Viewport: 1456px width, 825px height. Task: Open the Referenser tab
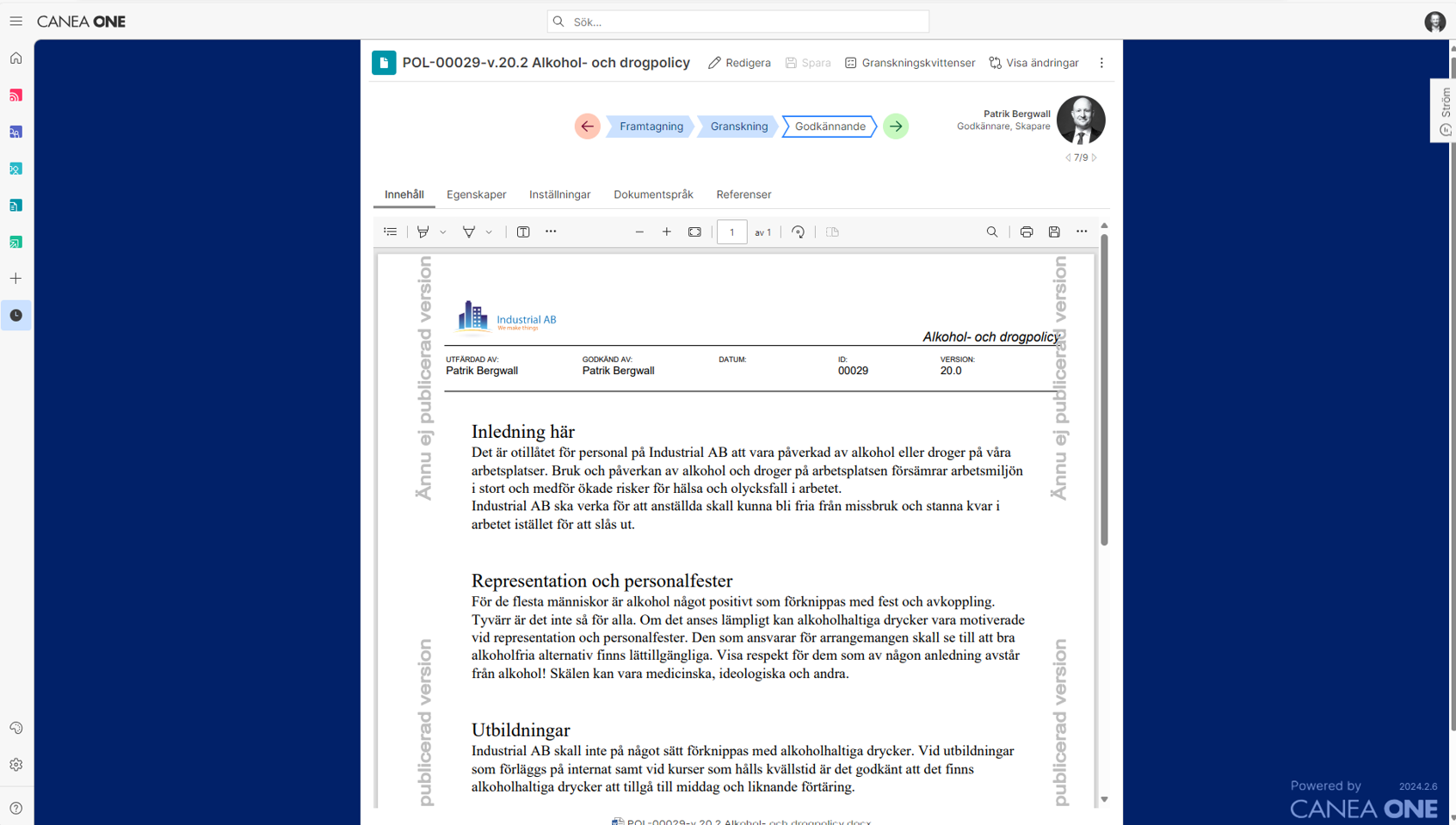(743, 194)
